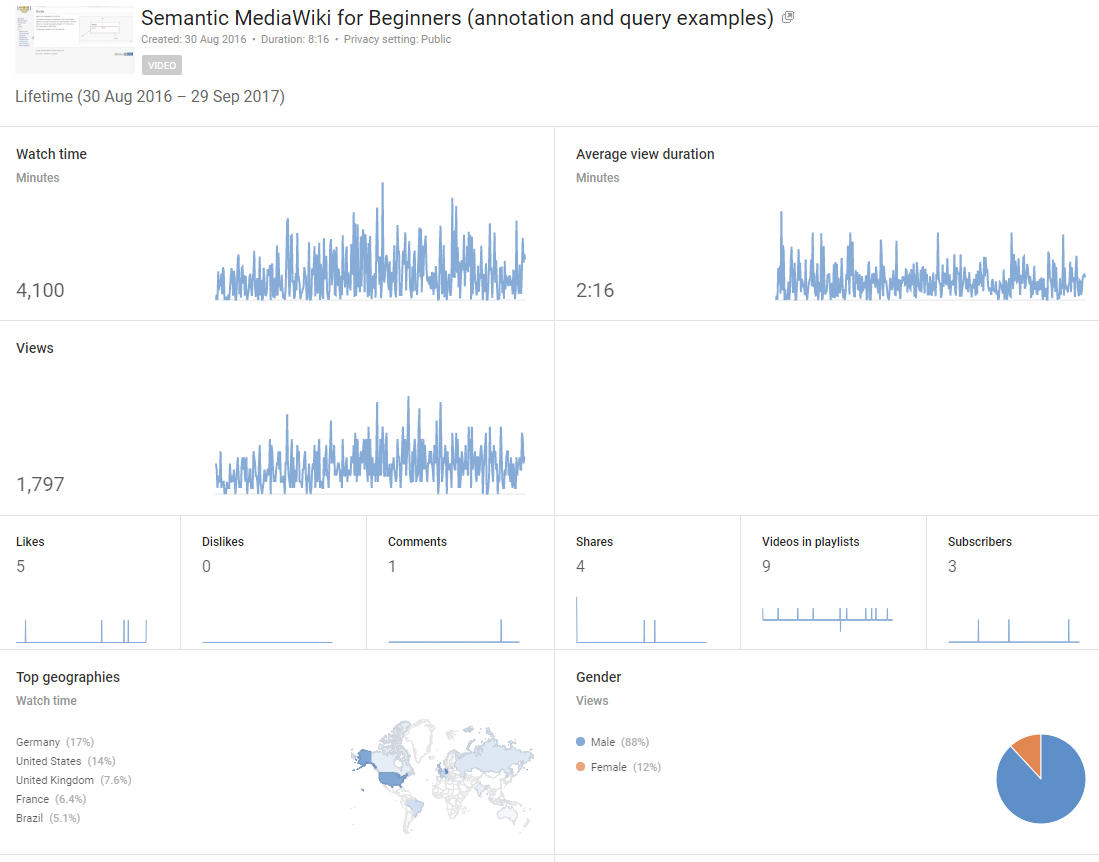Select the France (6.4%) row
Viewport: 1099px width, 862px height.
[51, 799]
